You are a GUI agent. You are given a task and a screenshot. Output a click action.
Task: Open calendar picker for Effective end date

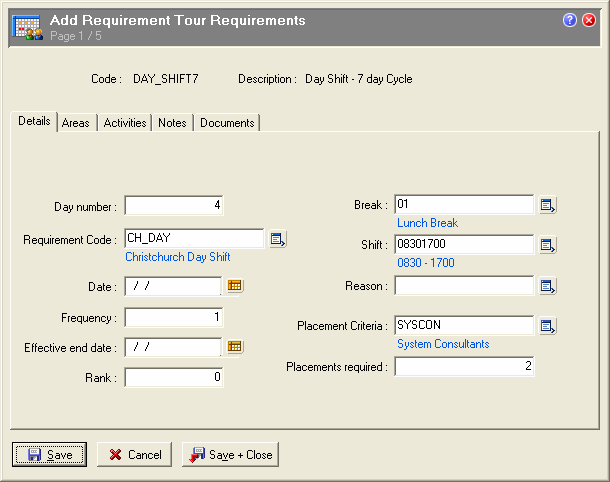click(235, 346)
